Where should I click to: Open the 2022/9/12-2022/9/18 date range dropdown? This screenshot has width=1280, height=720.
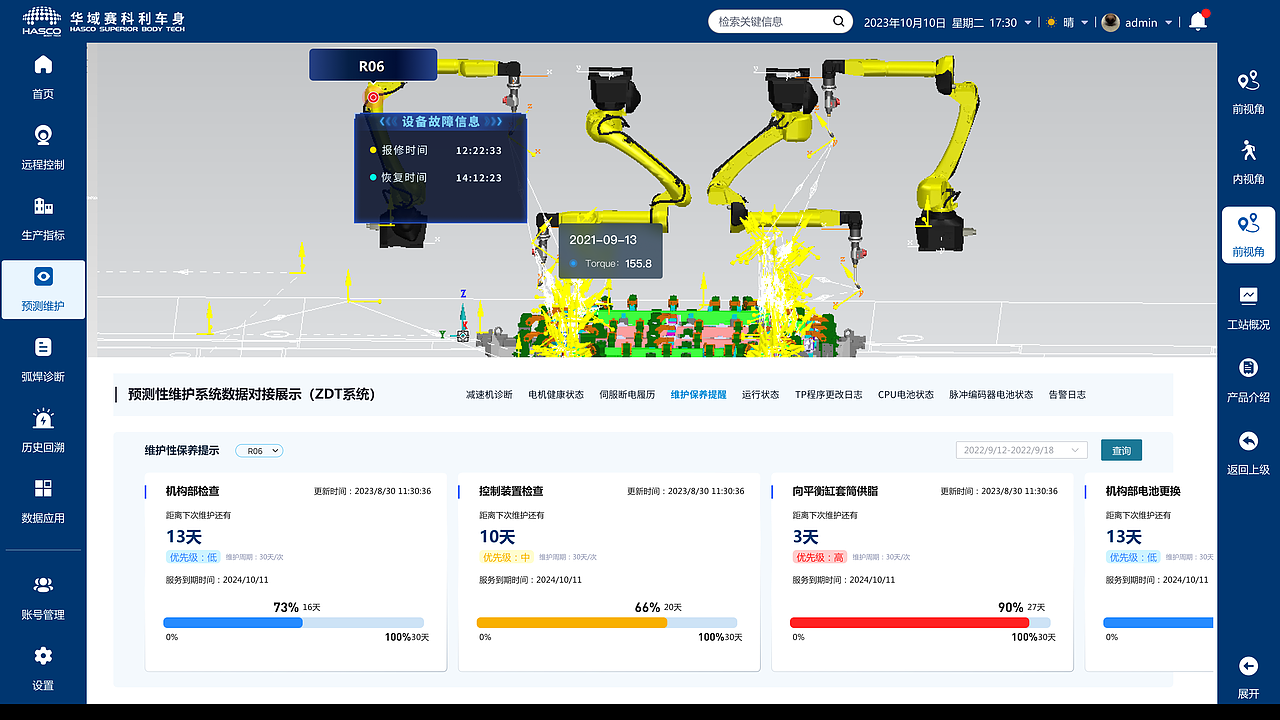click(1021, 450)
